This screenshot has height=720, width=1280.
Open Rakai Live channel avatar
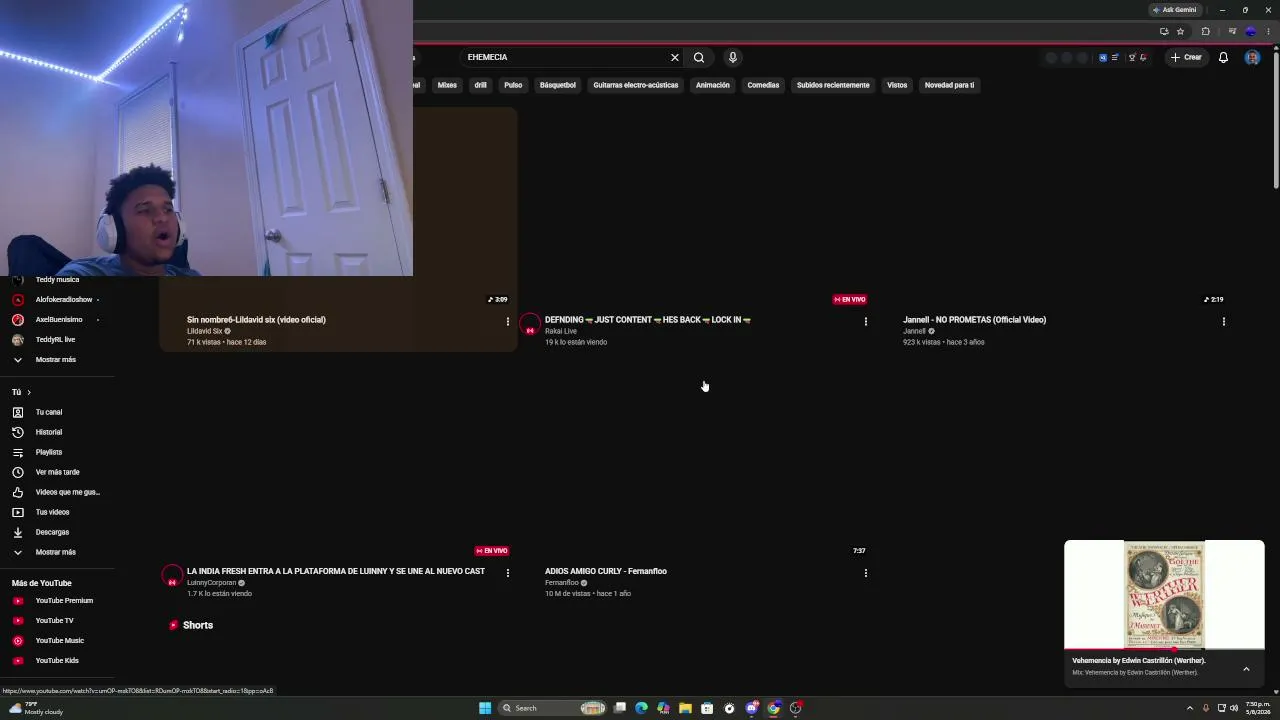[530, 325]
